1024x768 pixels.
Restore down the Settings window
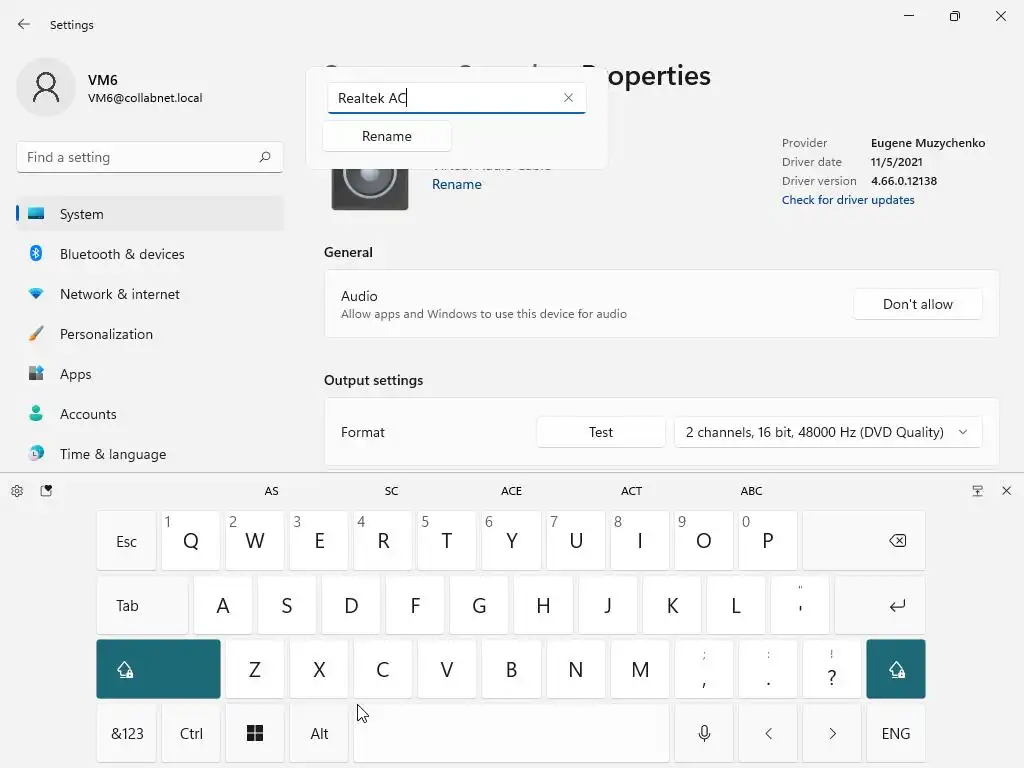pyautogui.click(x=955, y=16)
